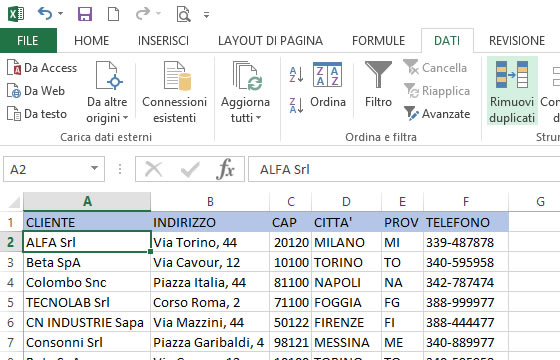Sort A to Z ascending icon
The width and height of the screenshot is (560, 360).
(296, 74)
